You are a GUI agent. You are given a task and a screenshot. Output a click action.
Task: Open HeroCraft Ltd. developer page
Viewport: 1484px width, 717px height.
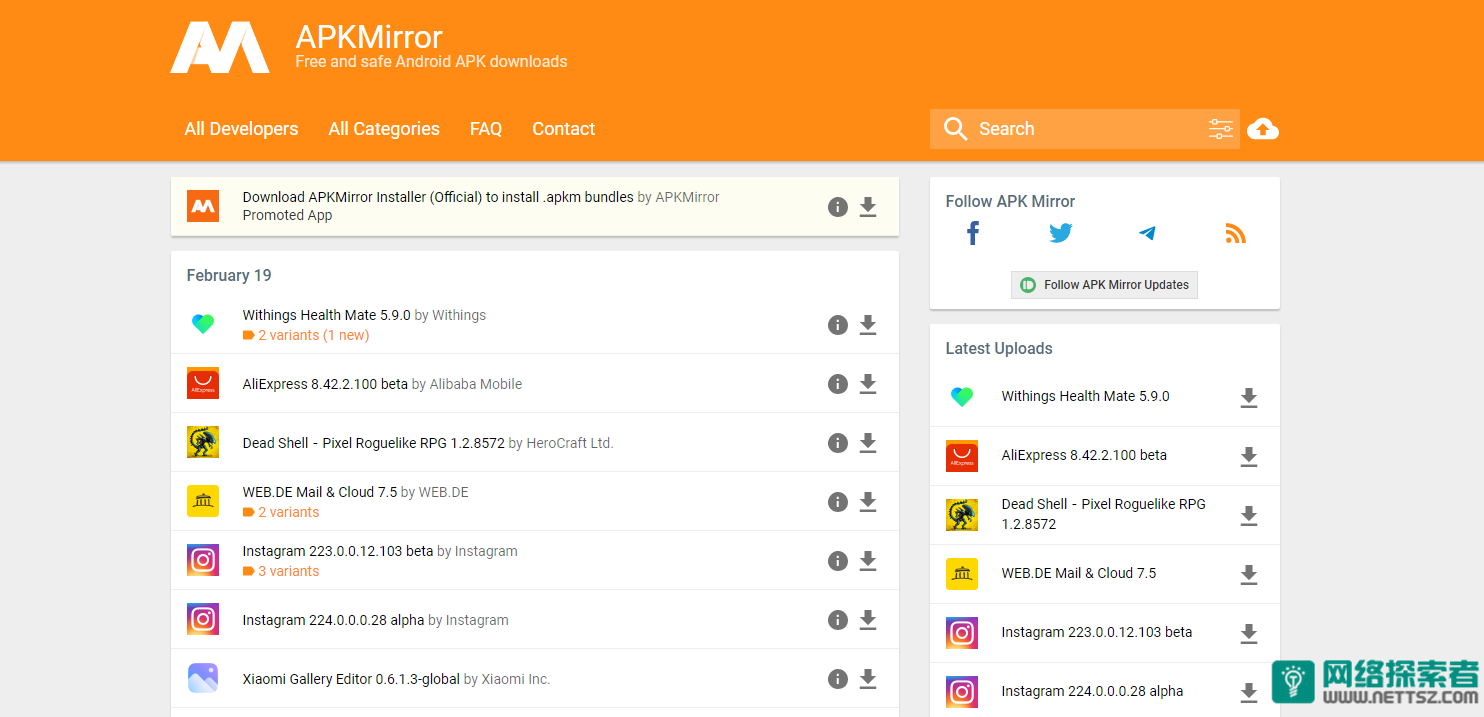click(570, 443)
